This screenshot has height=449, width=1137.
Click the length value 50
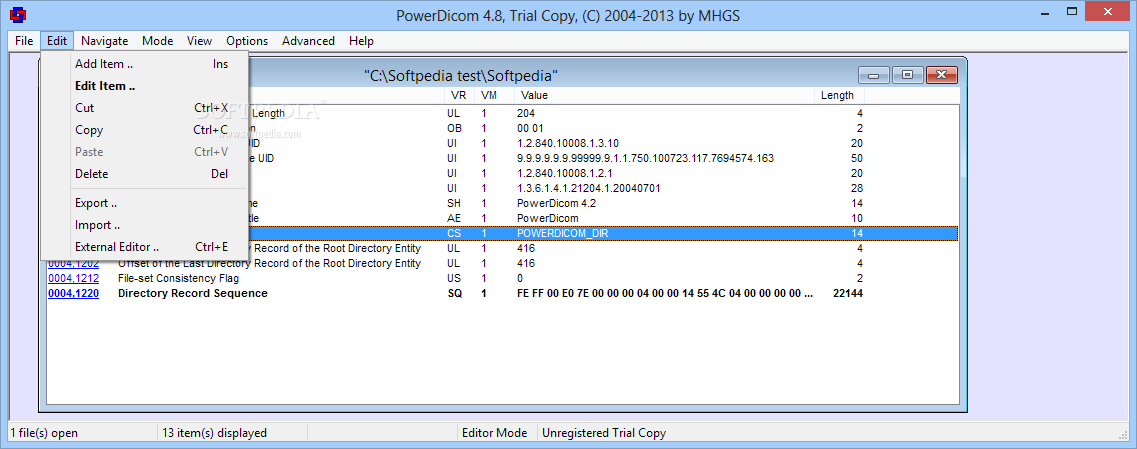856,158
